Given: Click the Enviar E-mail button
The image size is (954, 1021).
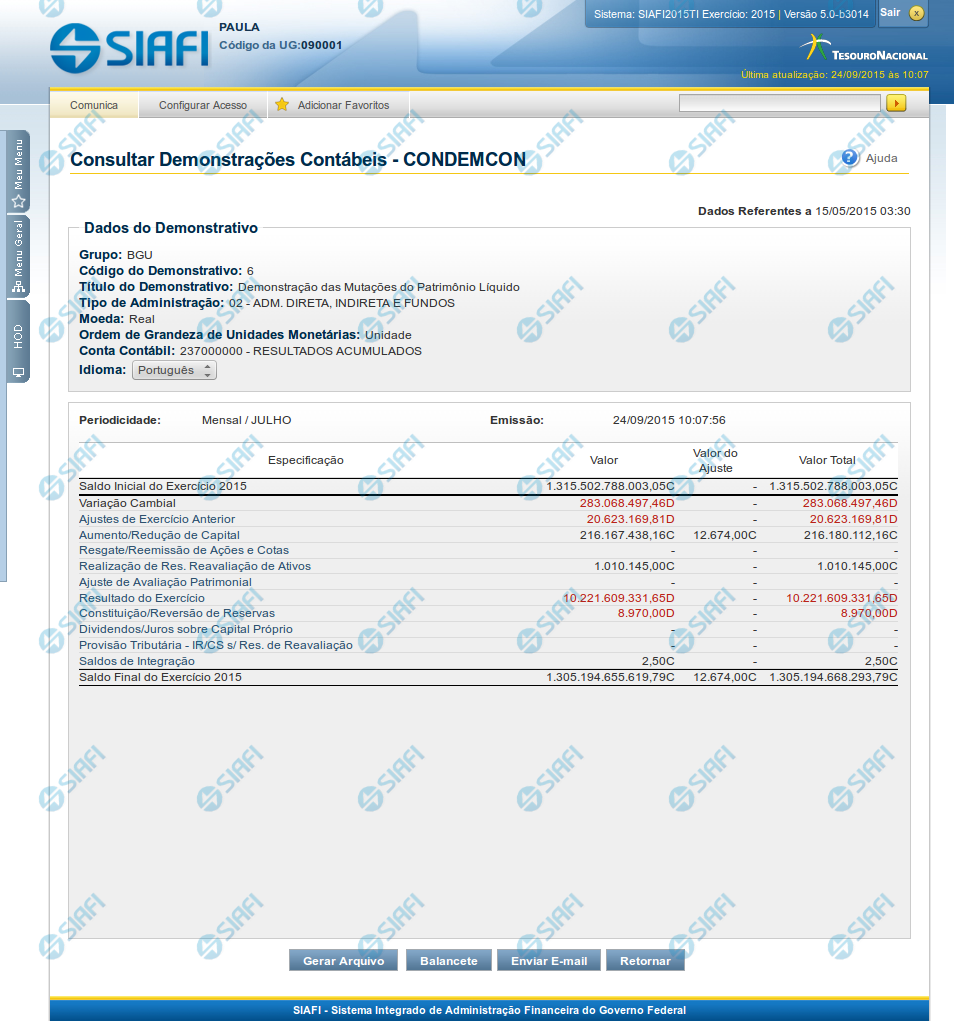Looking at the screenshot, I should click(549, 960).
